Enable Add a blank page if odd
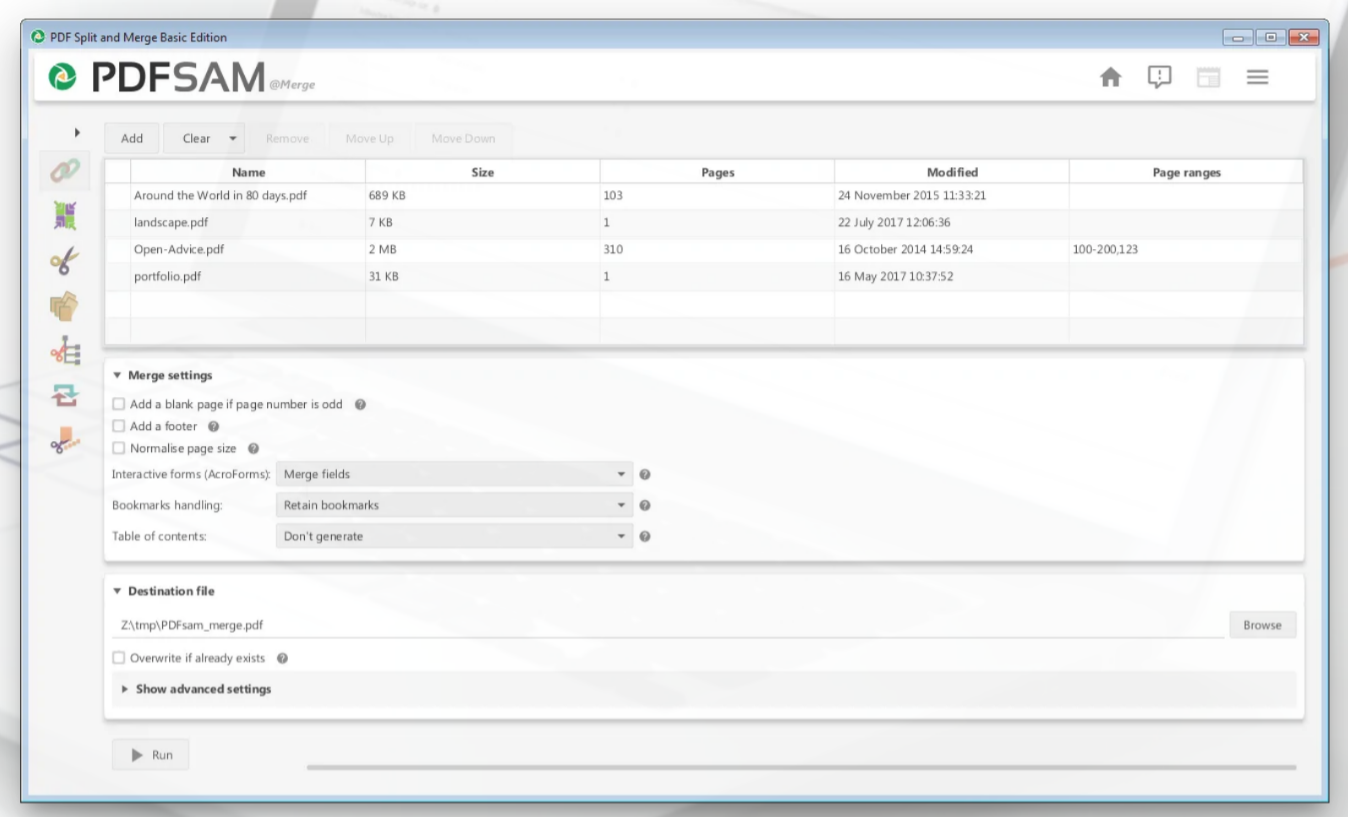 tap(119, 405)
